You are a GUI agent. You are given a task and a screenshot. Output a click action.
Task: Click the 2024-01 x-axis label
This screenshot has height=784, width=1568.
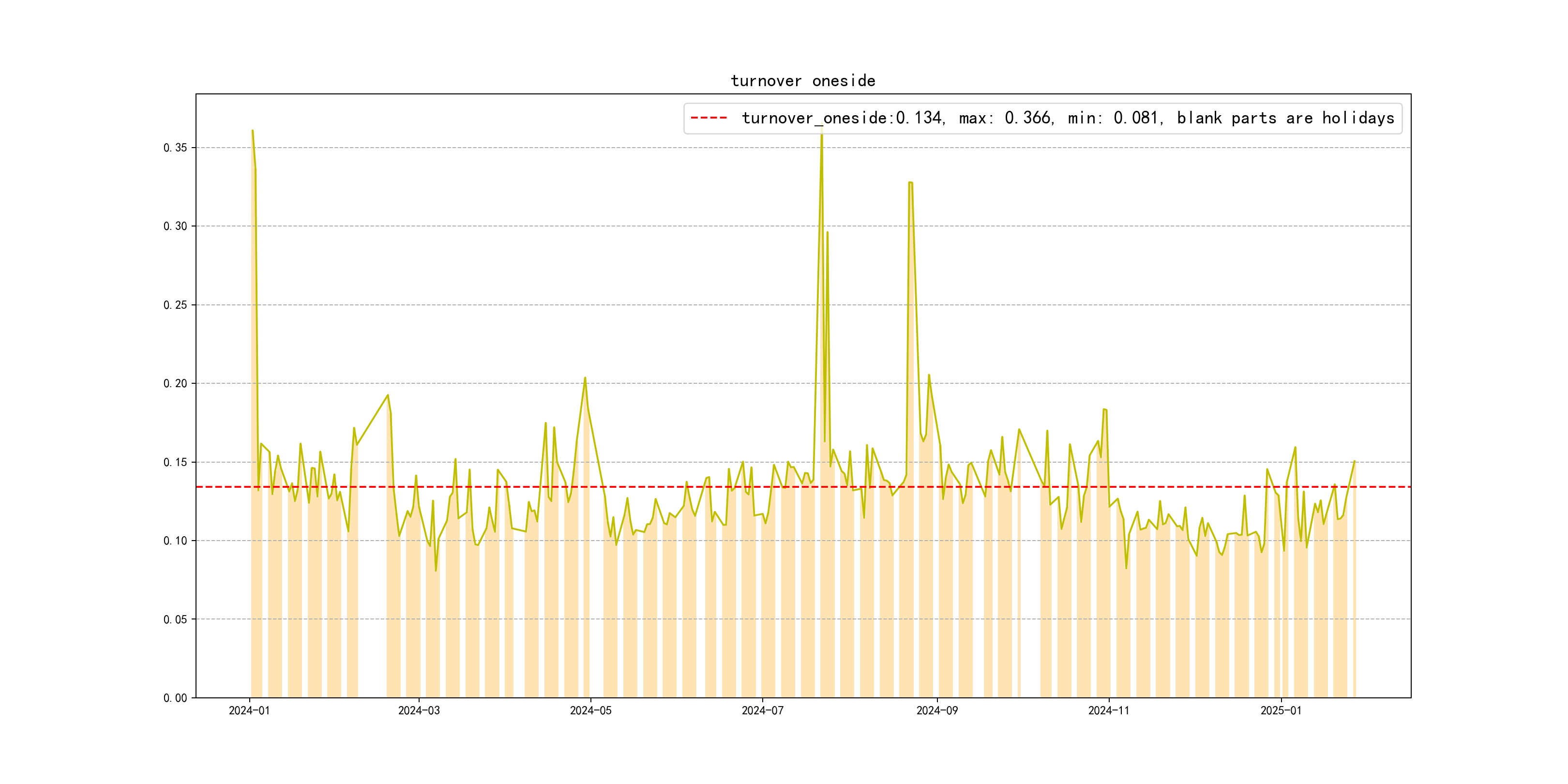click(249, 710)
